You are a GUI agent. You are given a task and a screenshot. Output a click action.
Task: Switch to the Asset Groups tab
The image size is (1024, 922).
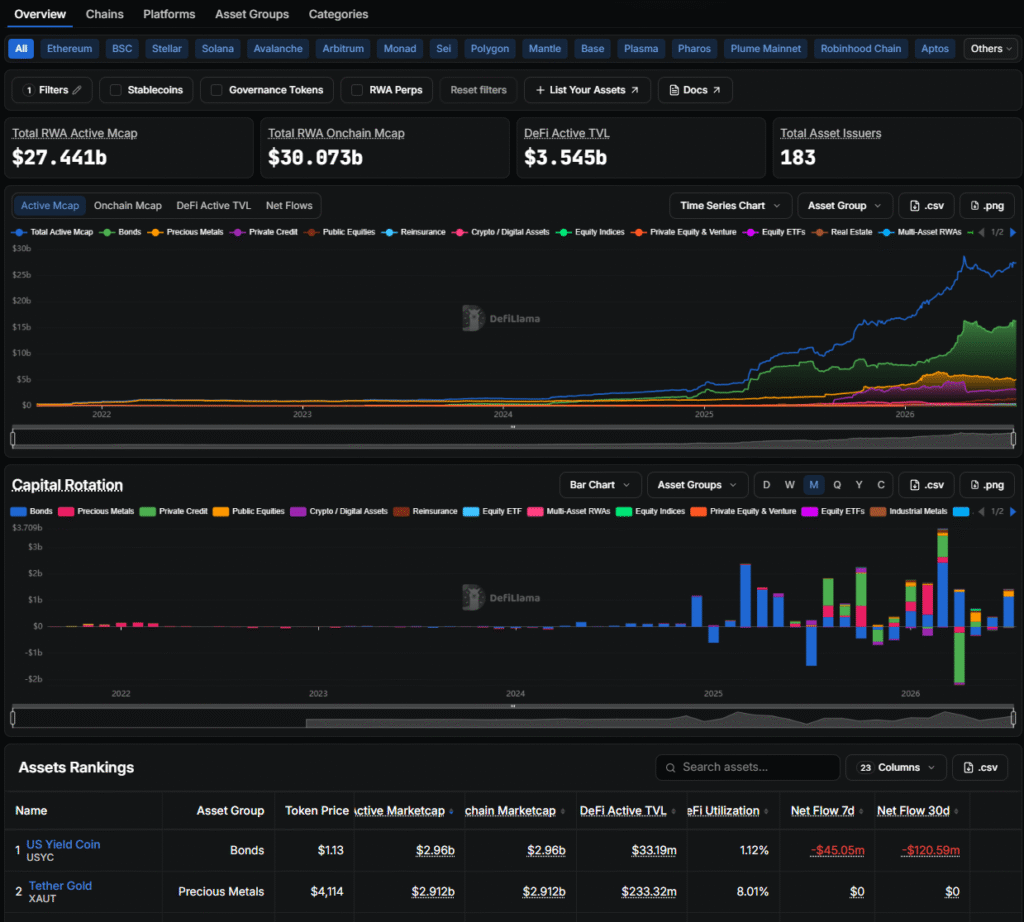pos(252,14)
